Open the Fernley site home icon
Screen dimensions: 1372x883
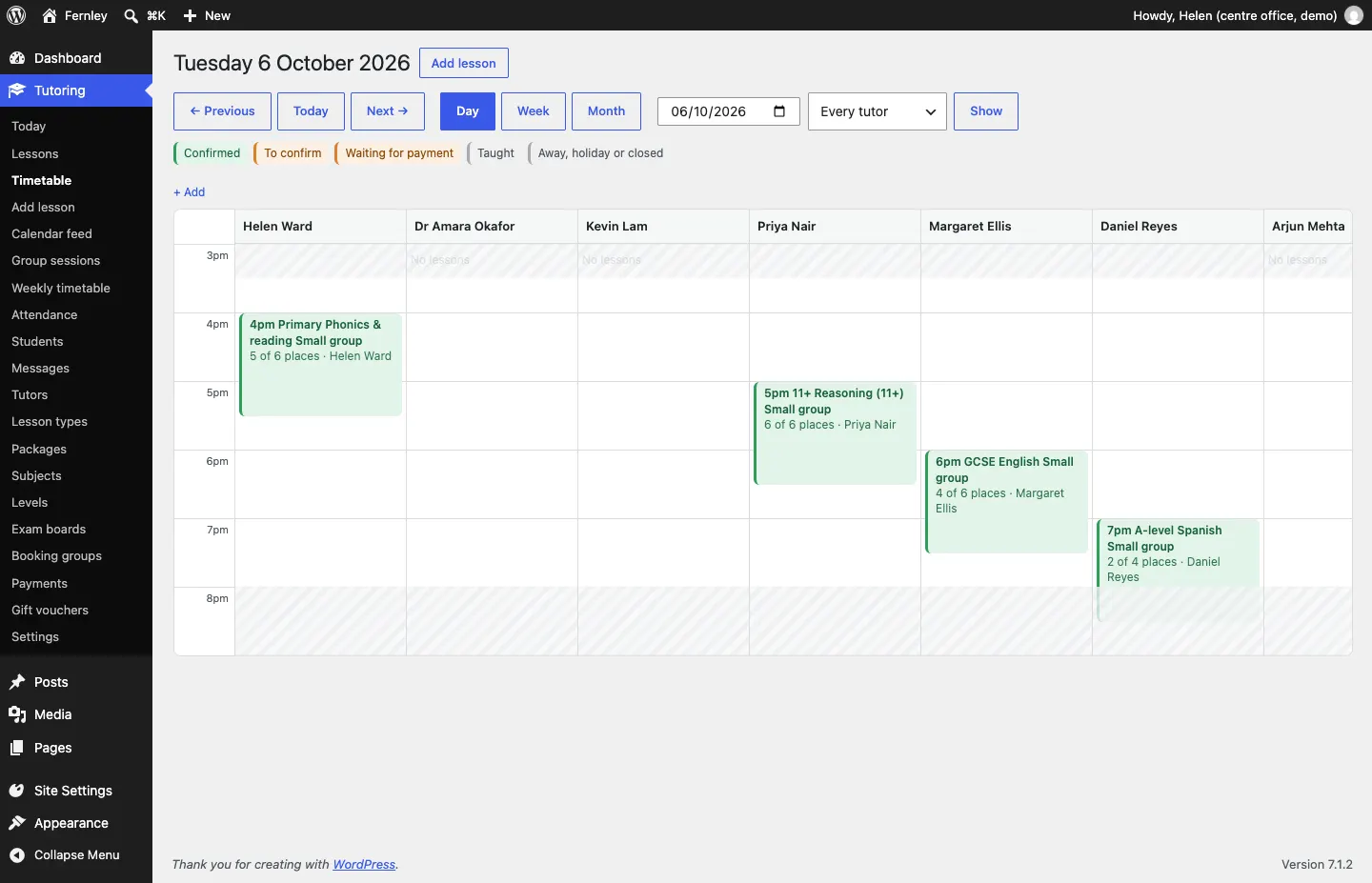pyautogui.click(x=50, y=15)
